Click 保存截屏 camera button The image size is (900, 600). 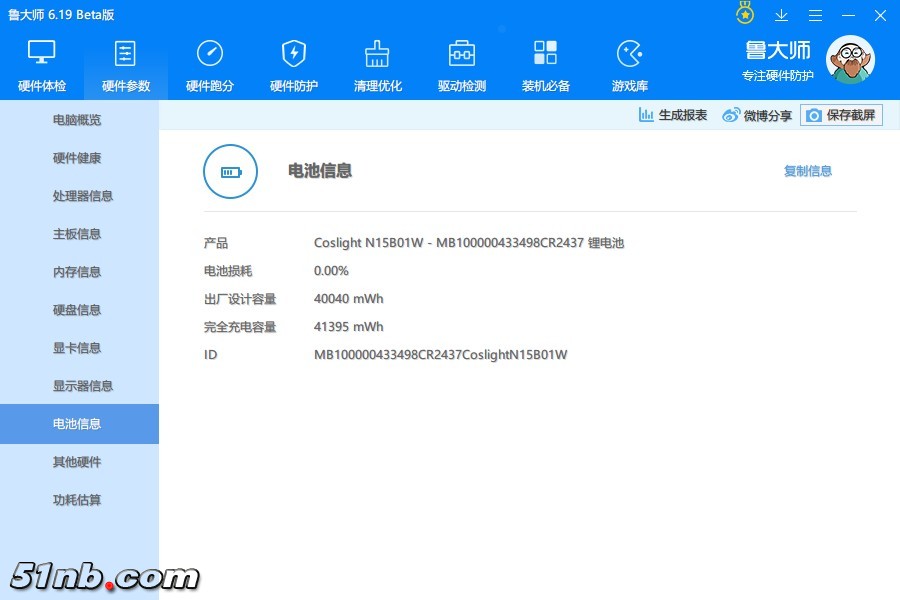point(841,115)
